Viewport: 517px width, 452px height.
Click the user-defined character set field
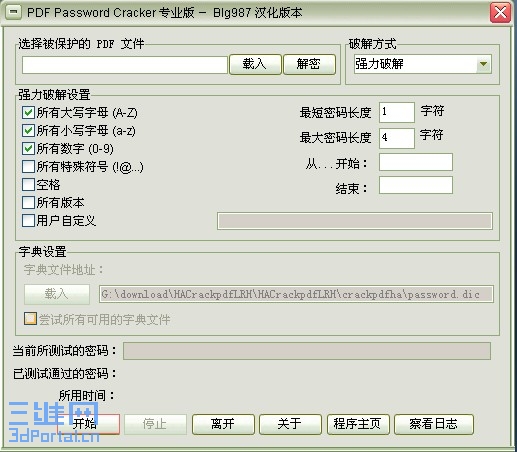[x=355, y=221]
